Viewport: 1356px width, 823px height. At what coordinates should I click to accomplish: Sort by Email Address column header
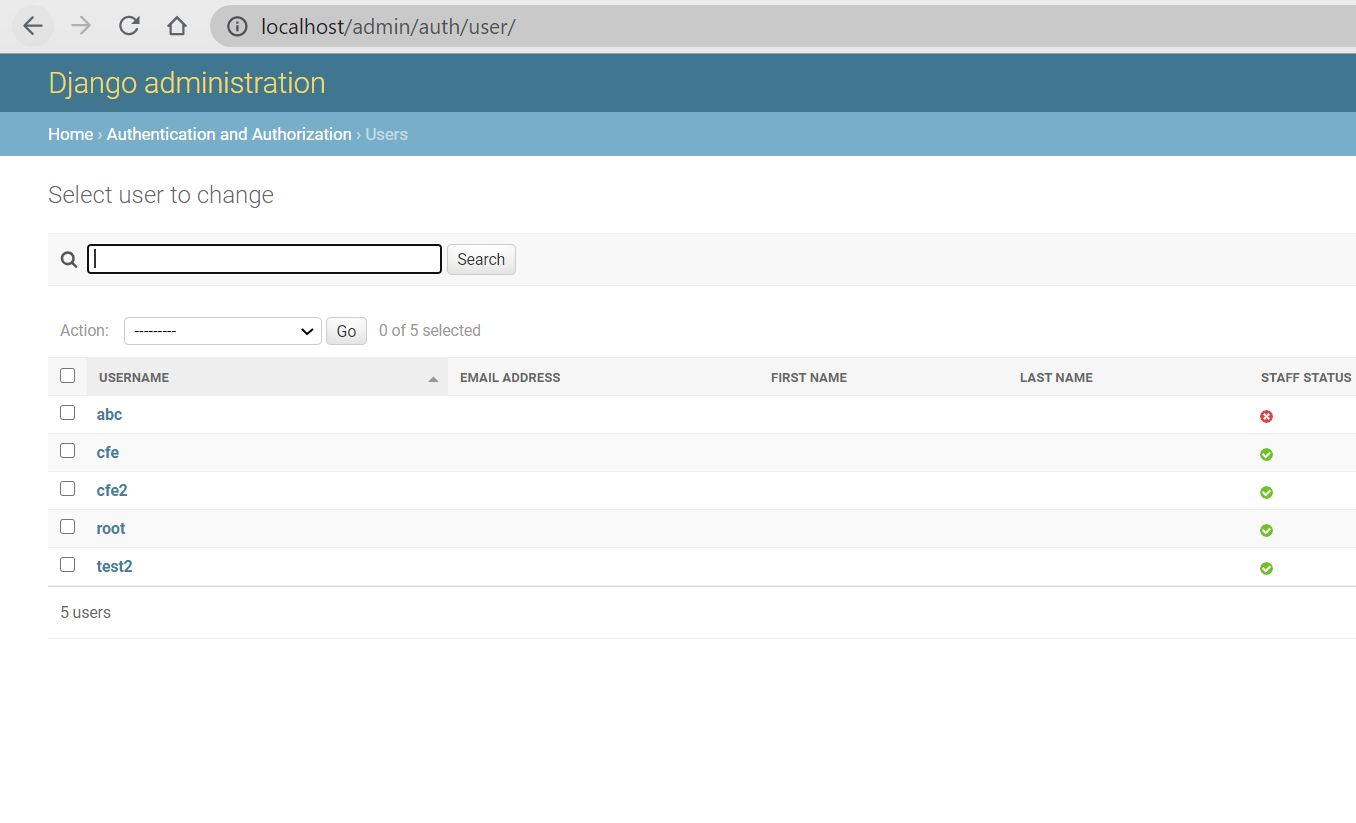click(x=510, y=378)
